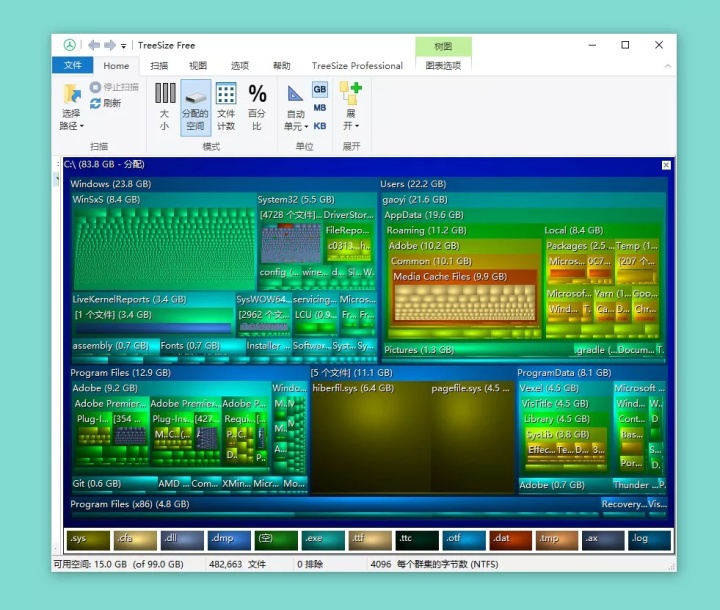Click the .dmp legend swatch

(x=229, y=540)
